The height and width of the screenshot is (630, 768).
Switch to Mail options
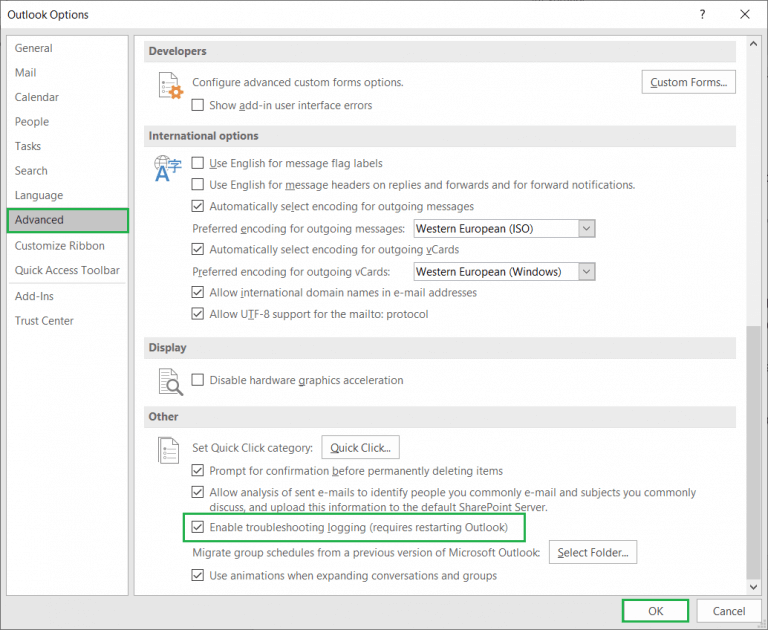(x=68, y=73)
